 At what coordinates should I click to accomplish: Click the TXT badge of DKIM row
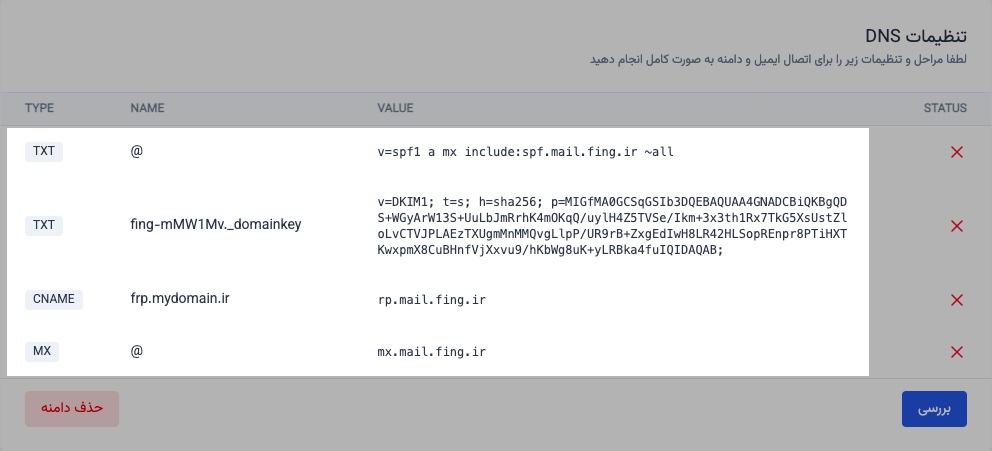45,225
